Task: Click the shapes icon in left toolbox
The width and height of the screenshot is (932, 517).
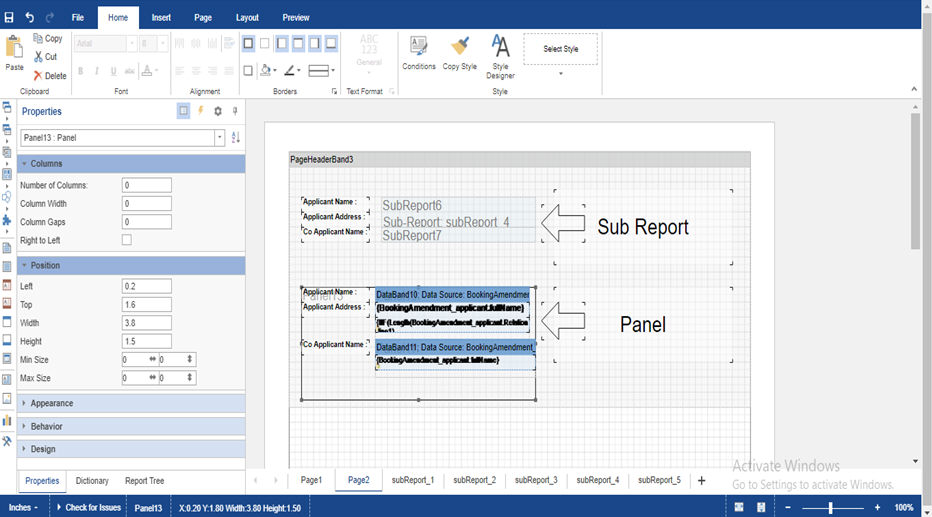Action: coord(7,197)
